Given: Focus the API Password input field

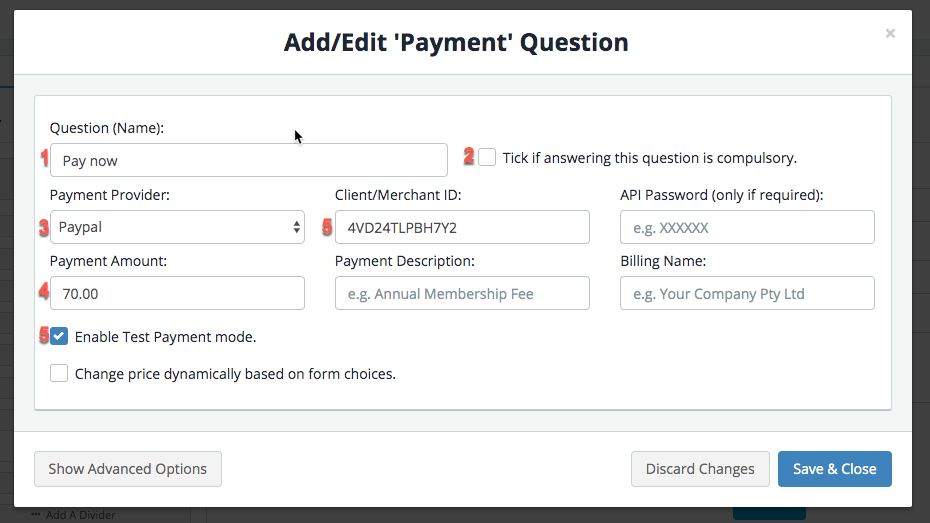Looking at the screenshot, I should [747, 227].
